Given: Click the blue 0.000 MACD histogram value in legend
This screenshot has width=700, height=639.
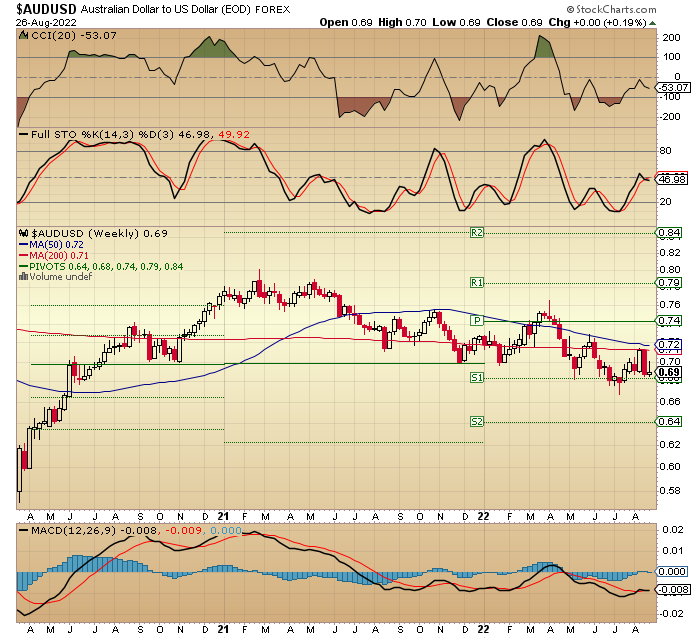Looking at the screenshot, I should [x=225, y=530].
